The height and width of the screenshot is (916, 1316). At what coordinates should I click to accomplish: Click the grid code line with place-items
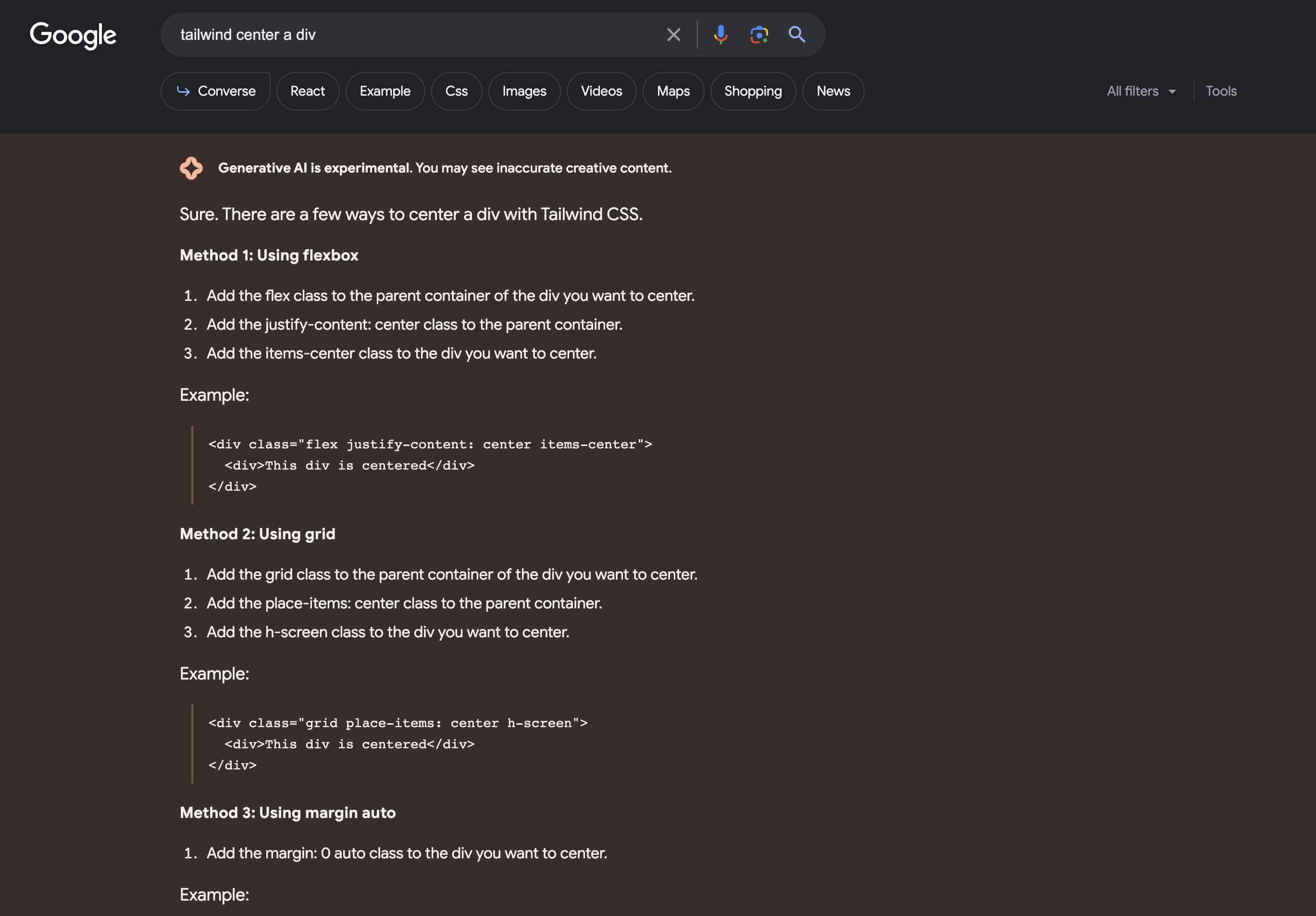[x=398, y=723]
